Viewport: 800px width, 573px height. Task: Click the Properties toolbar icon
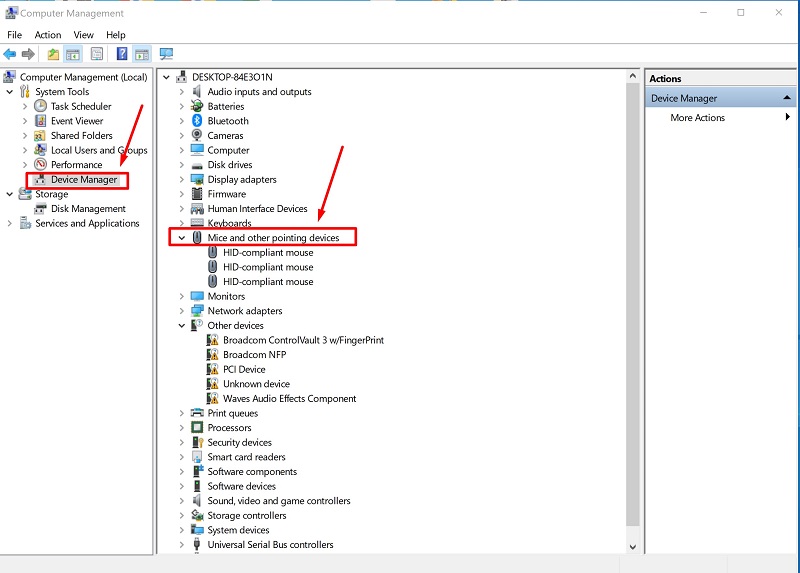96,54
